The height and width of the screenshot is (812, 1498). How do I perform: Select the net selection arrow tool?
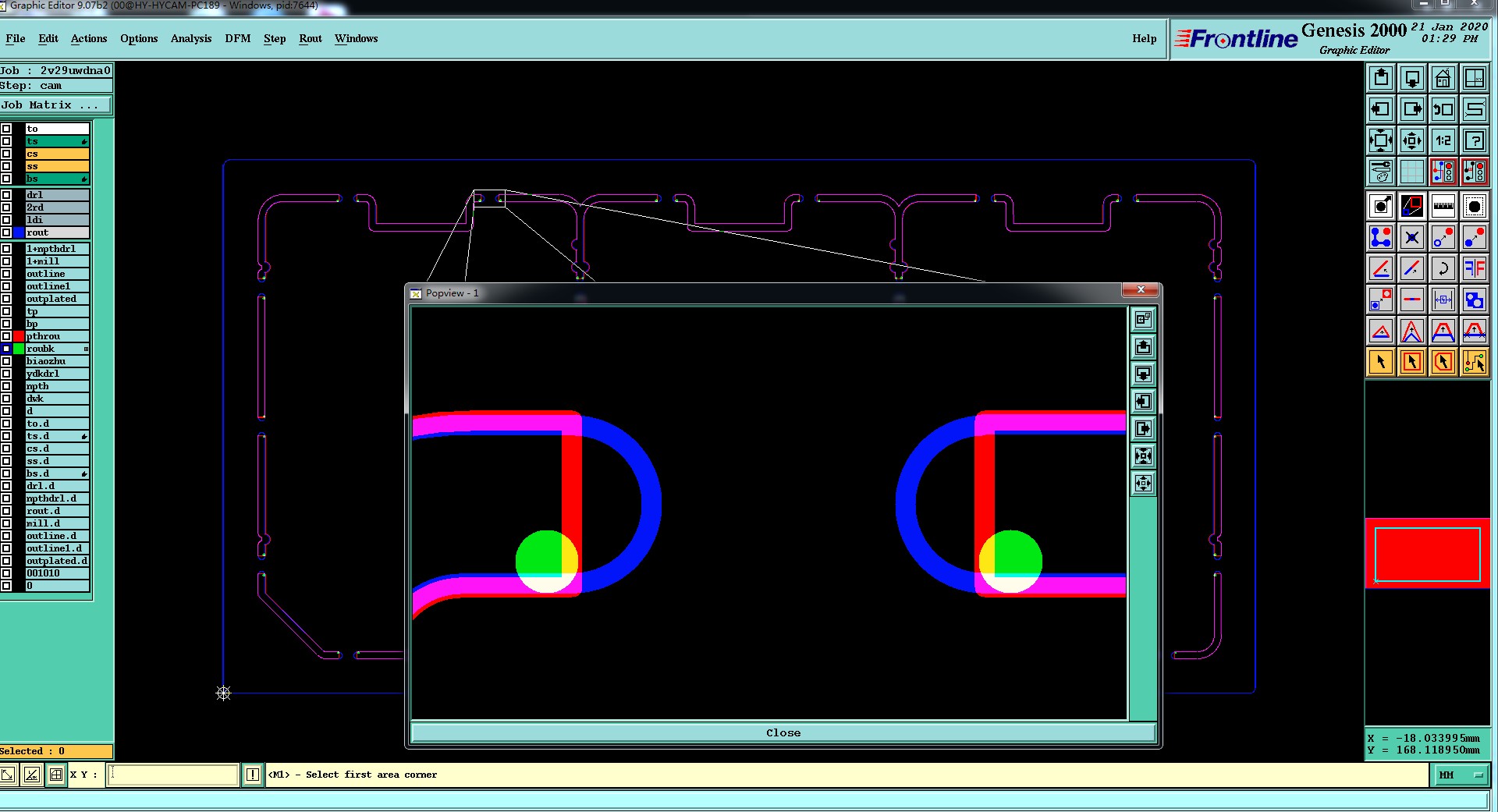(x=1475, y=362)
